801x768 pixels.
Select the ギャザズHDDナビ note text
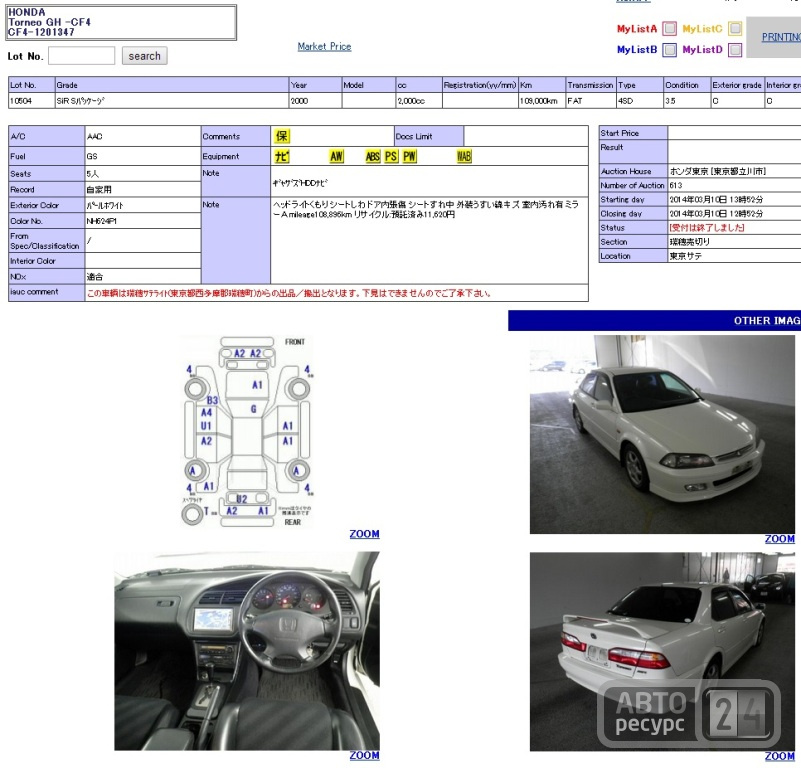click(x=300, y=183)
